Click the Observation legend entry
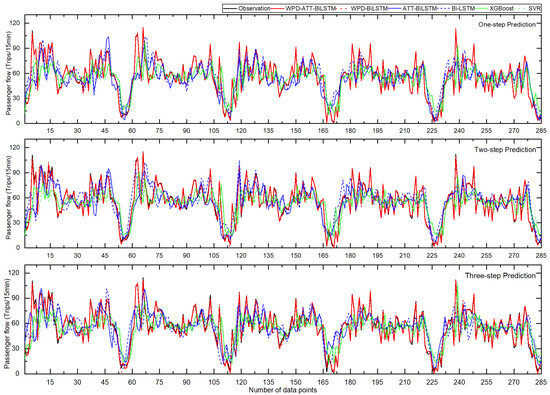550x395 pixels. click(247, 8)
